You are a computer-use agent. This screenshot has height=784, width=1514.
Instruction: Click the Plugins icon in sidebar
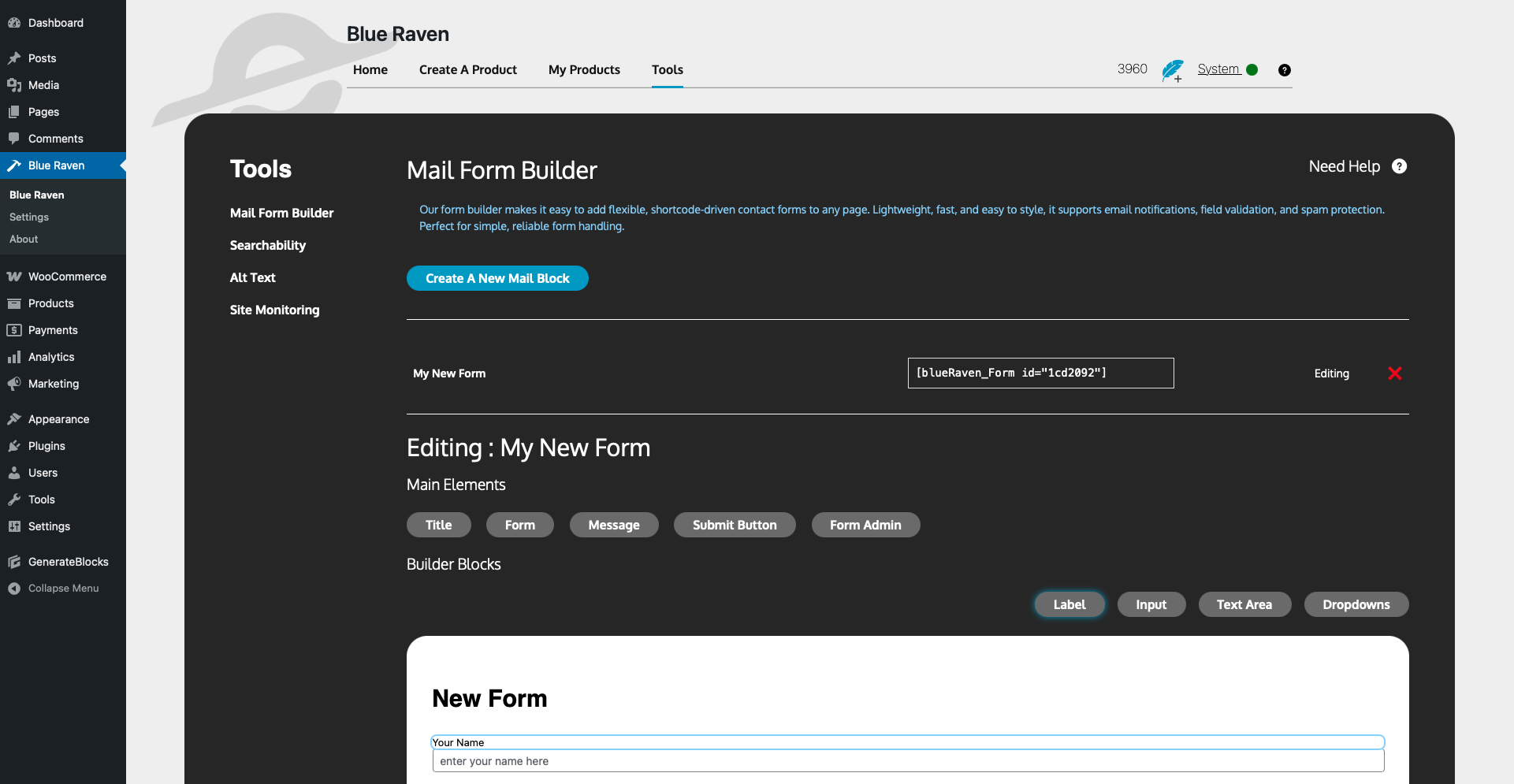click(14, 446)
